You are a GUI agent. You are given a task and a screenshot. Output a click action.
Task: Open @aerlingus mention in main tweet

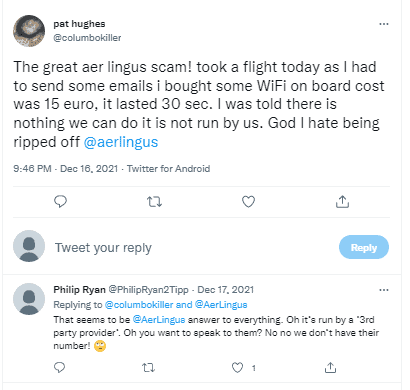(121, 142)
